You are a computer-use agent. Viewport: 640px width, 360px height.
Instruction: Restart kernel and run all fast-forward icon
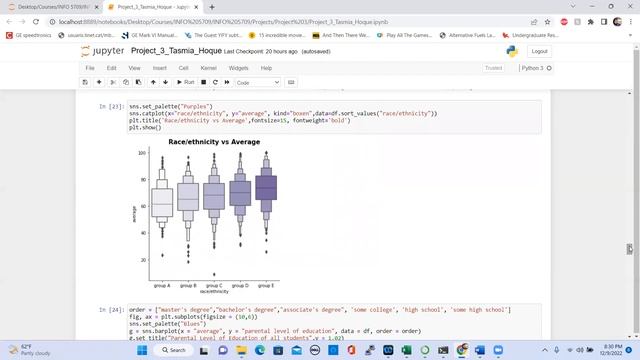[x=227, y=82]
